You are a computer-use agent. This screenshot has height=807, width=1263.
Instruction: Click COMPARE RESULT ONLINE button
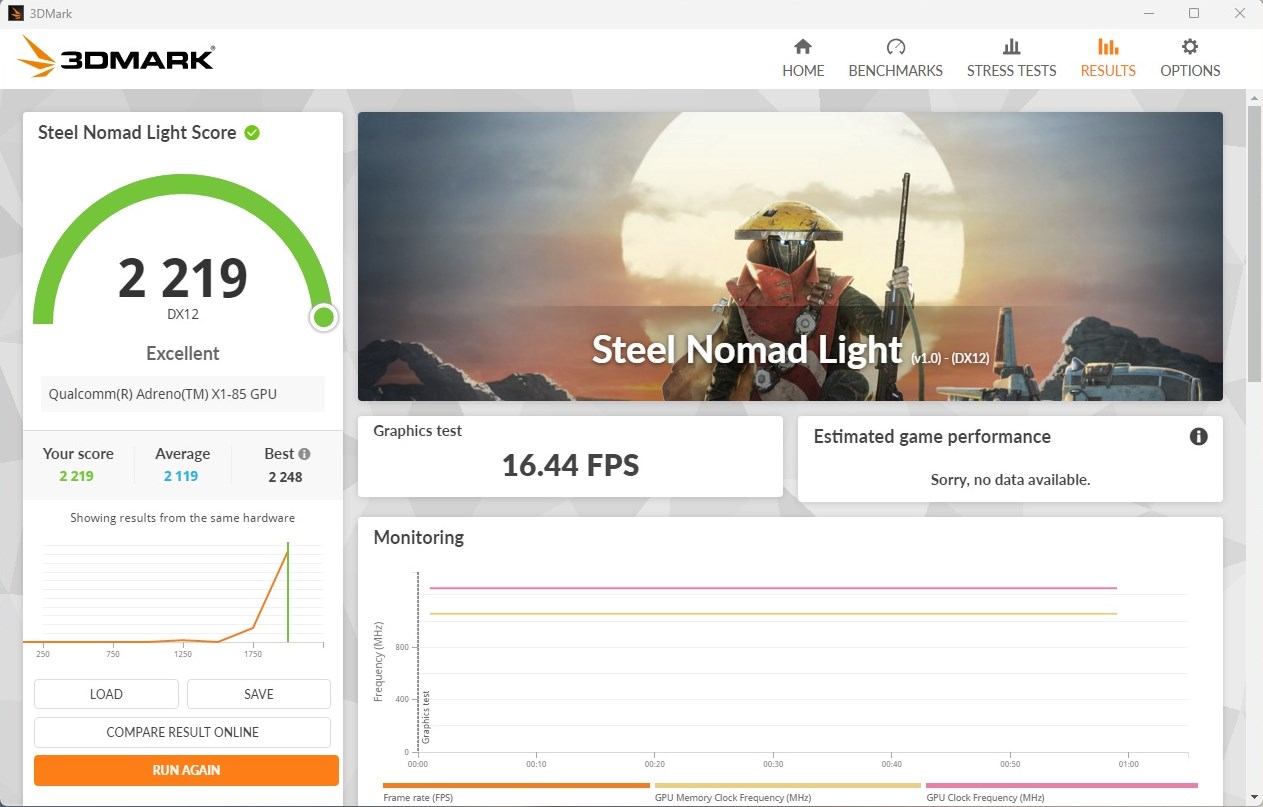[x=182, y=732]
